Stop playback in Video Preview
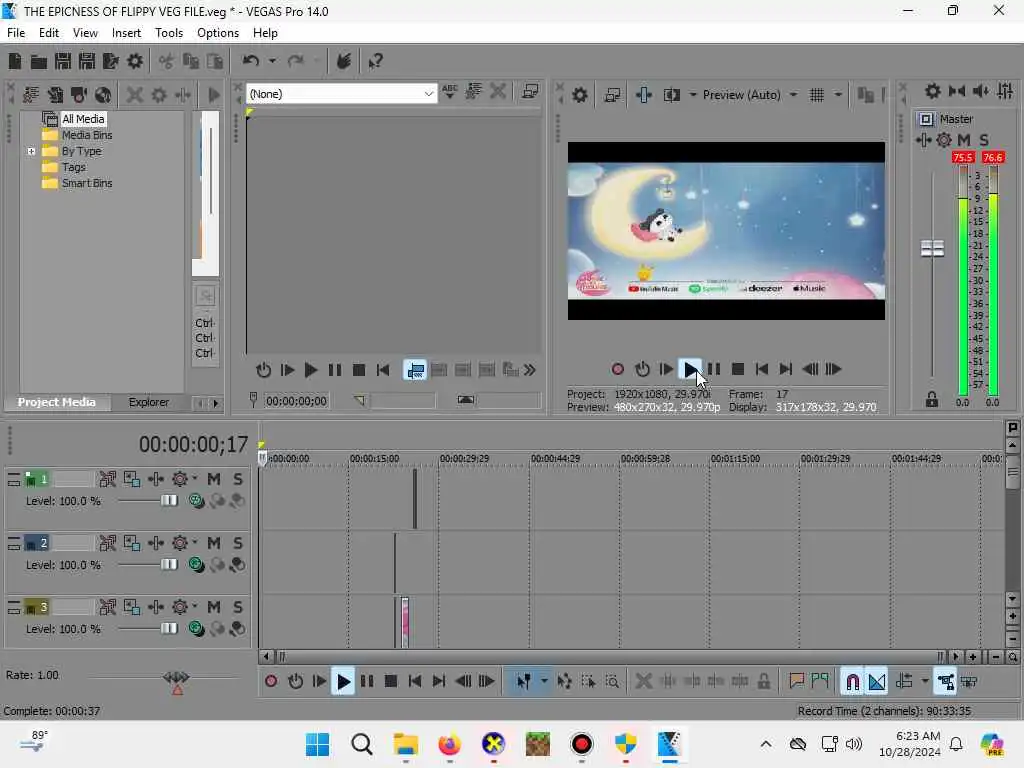The width and height of the screenshot is (1024, 768). [x=738, y=369]
